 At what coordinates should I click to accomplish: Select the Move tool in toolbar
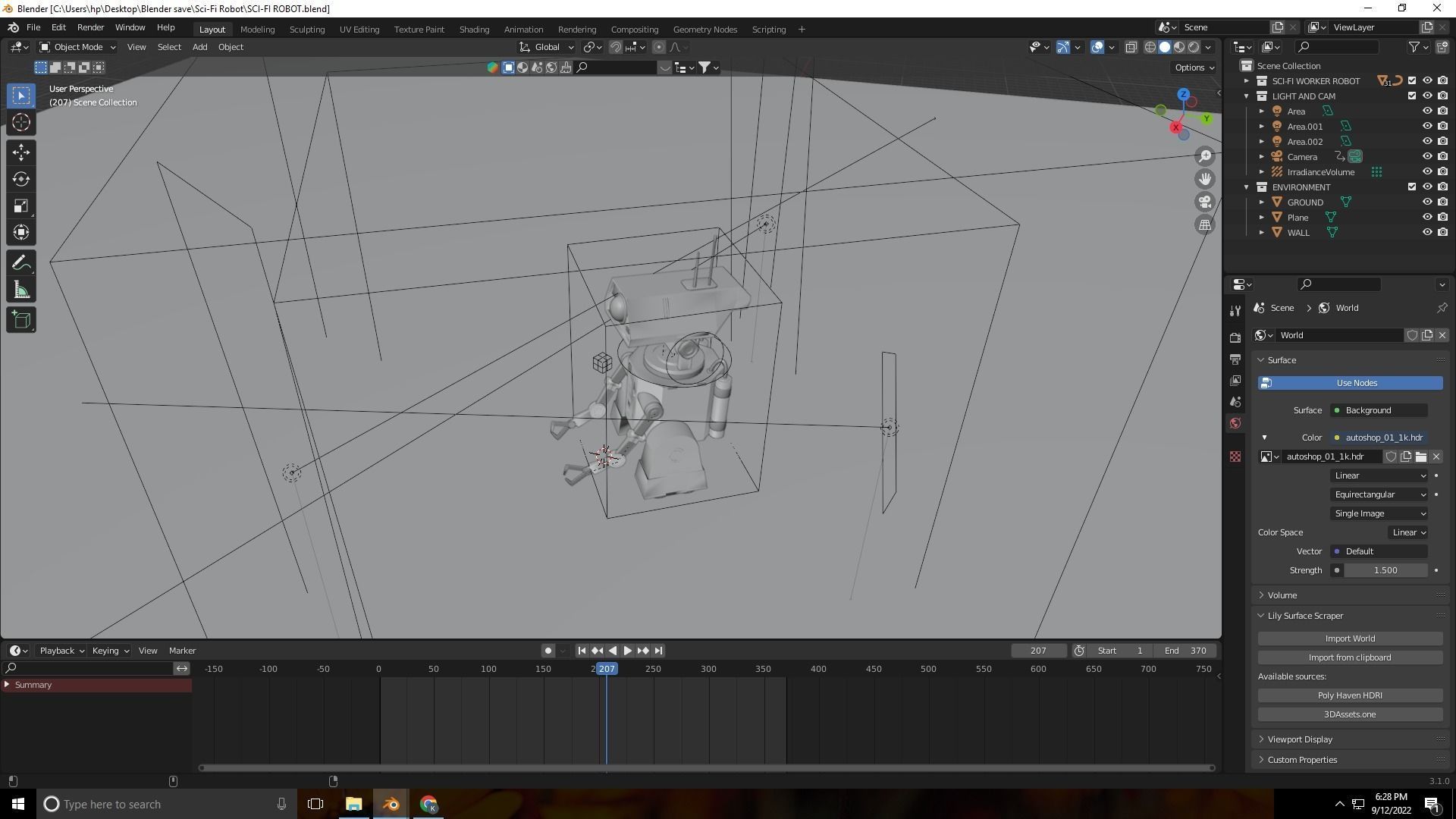(x=21, y=152)
